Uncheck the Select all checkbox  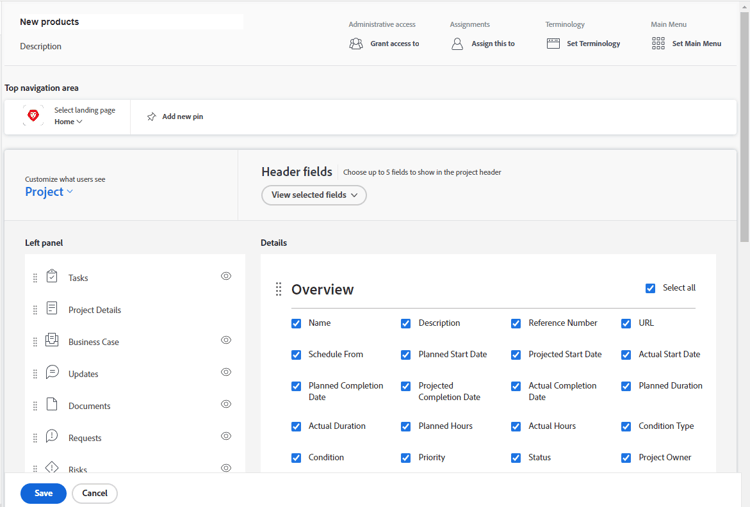(x=650, y=288)
